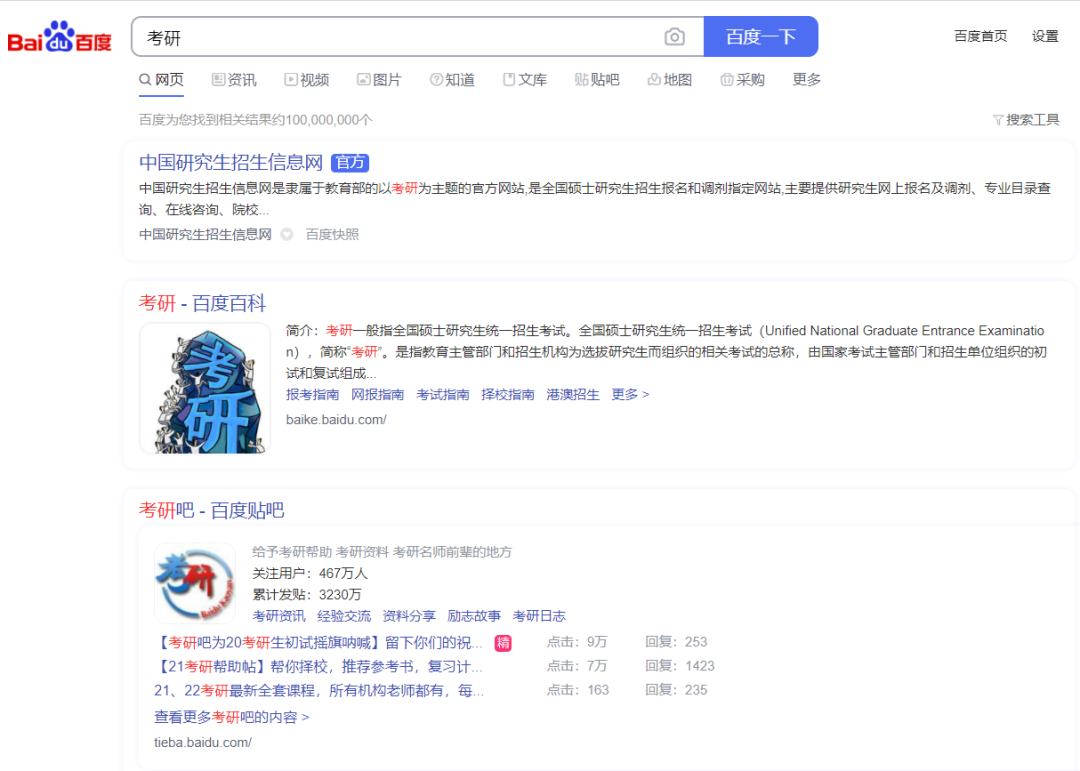Click the 回复: 253 count
This screenshot has width=1080, height=771.
676,642
